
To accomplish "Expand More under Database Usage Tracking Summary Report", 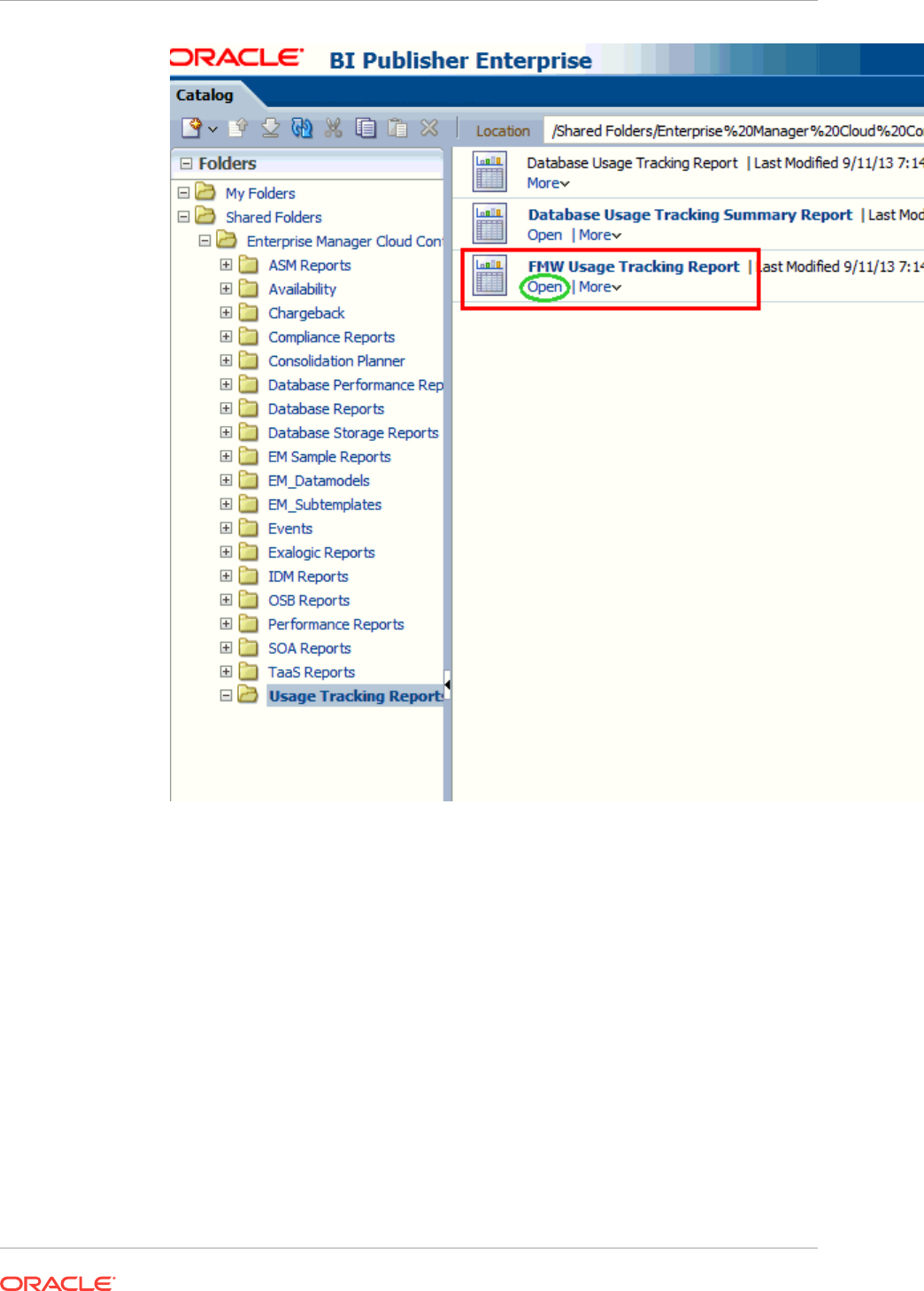I will [600, 236].
